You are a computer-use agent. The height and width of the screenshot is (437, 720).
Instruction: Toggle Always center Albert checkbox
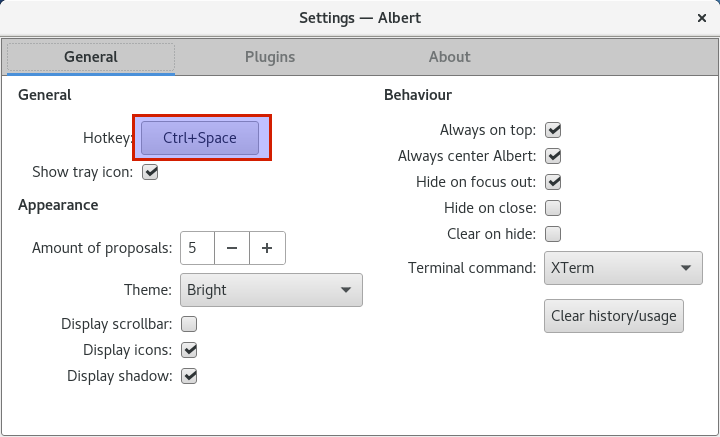[x=553, y=156]
